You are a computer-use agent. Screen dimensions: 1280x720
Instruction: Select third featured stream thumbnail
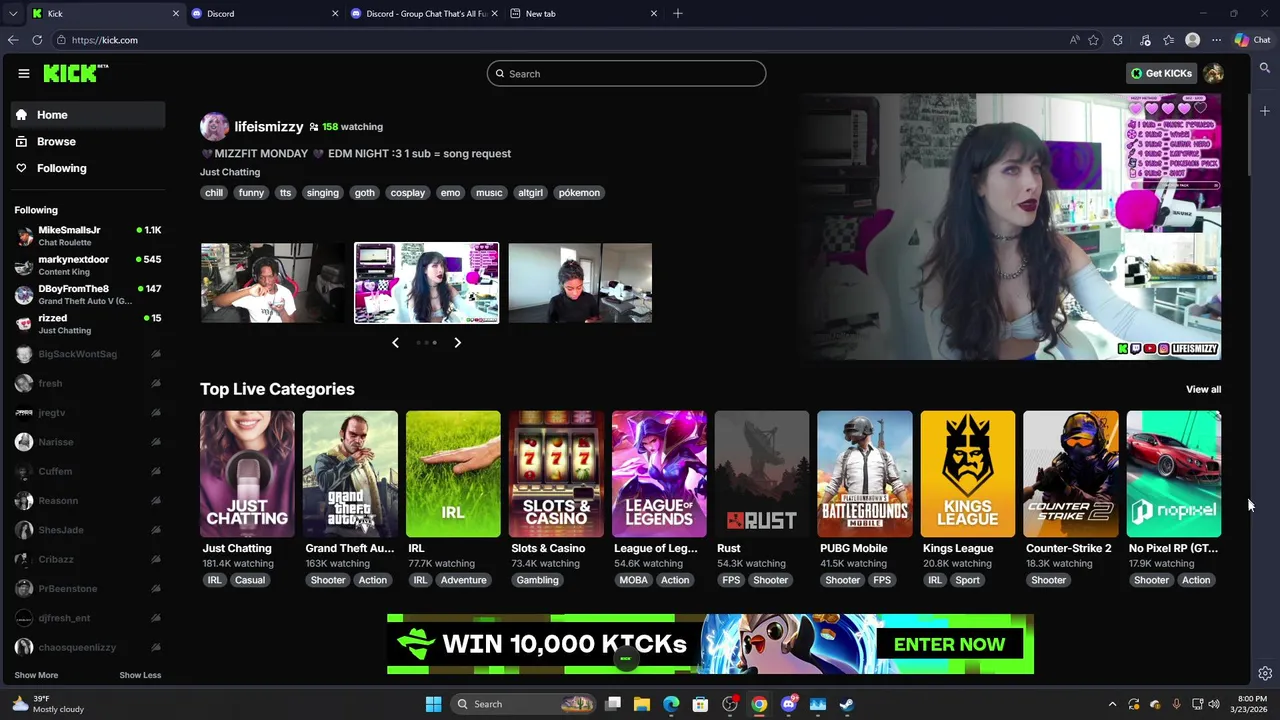click(x=580, y=283)
